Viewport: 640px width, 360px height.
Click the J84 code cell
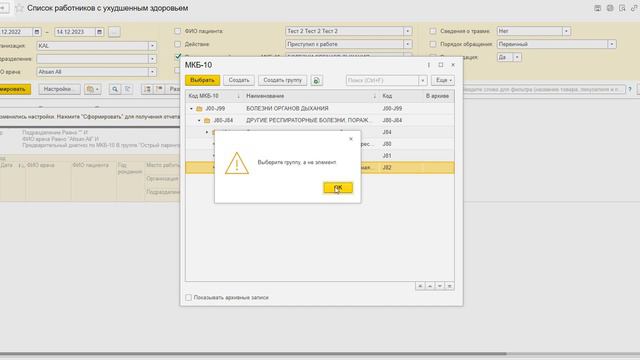(x=387, y=132)
